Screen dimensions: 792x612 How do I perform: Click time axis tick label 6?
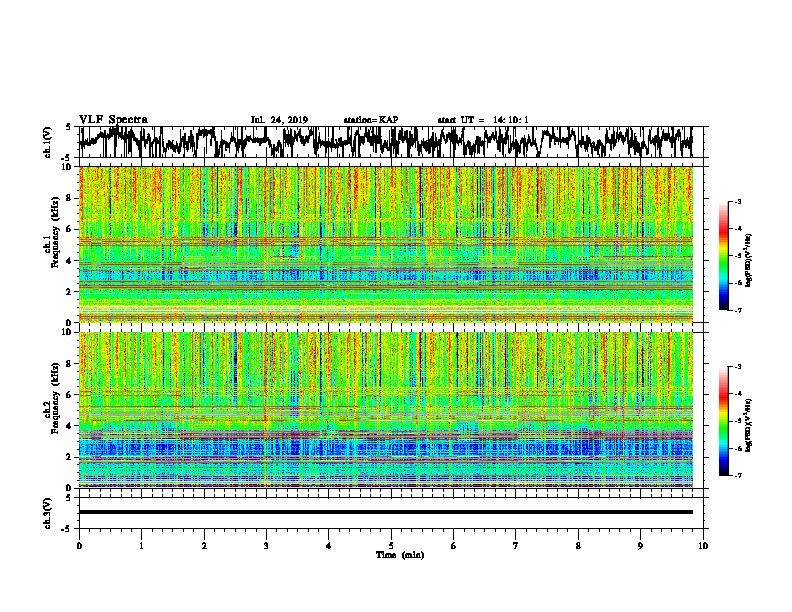coord(454,546)
